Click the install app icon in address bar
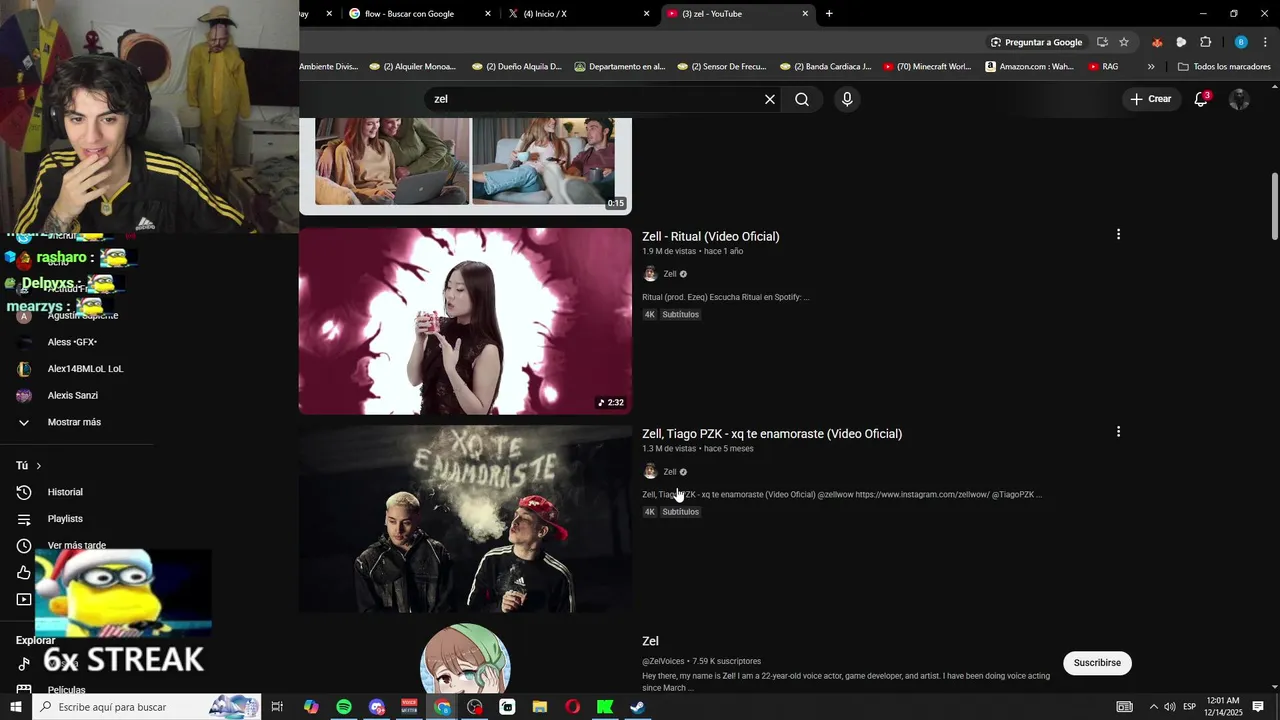The height and width of the screenshot is (720, 1280). (x=1102, y=42)
